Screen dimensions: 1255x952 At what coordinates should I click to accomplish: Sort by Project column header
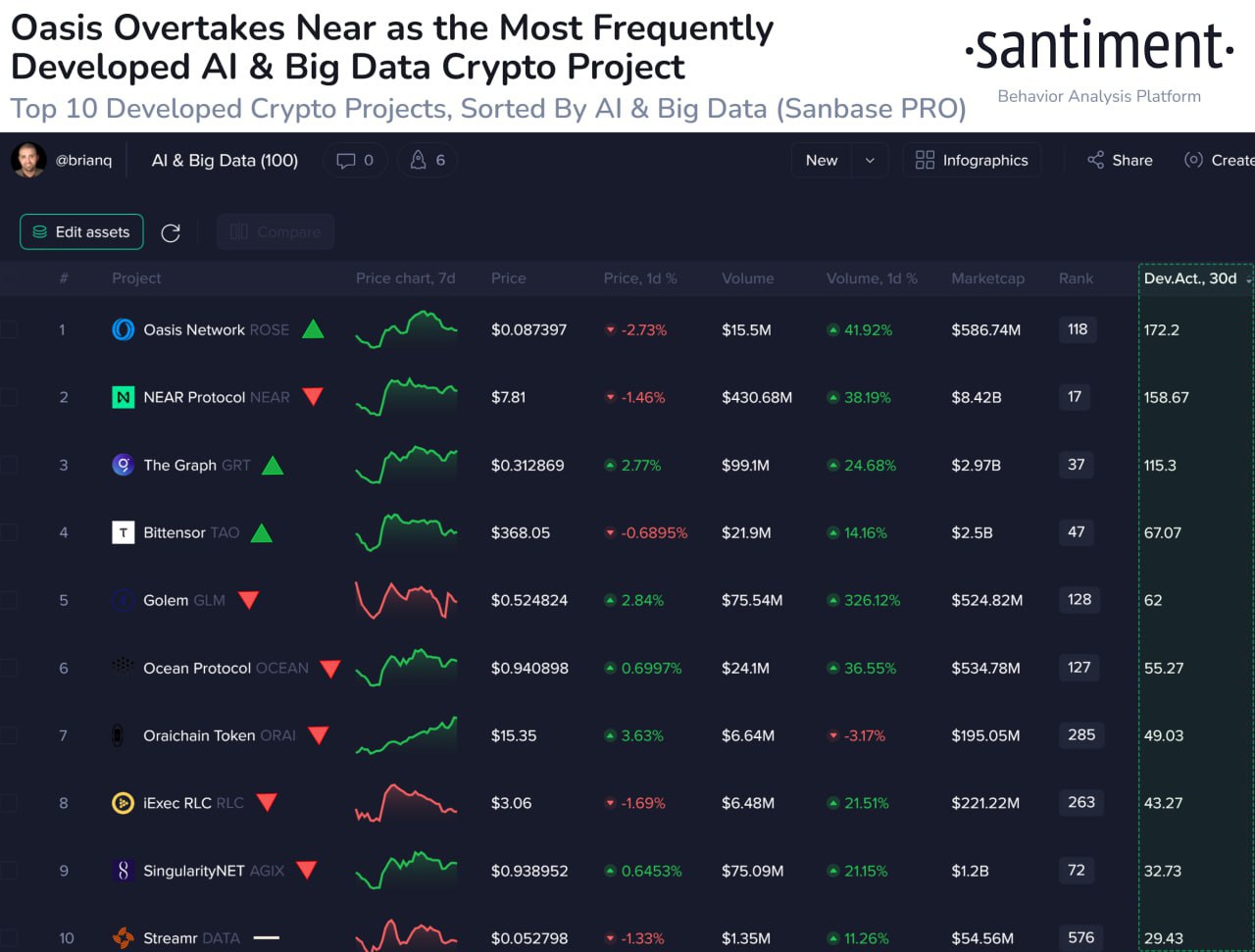(136, 278)
